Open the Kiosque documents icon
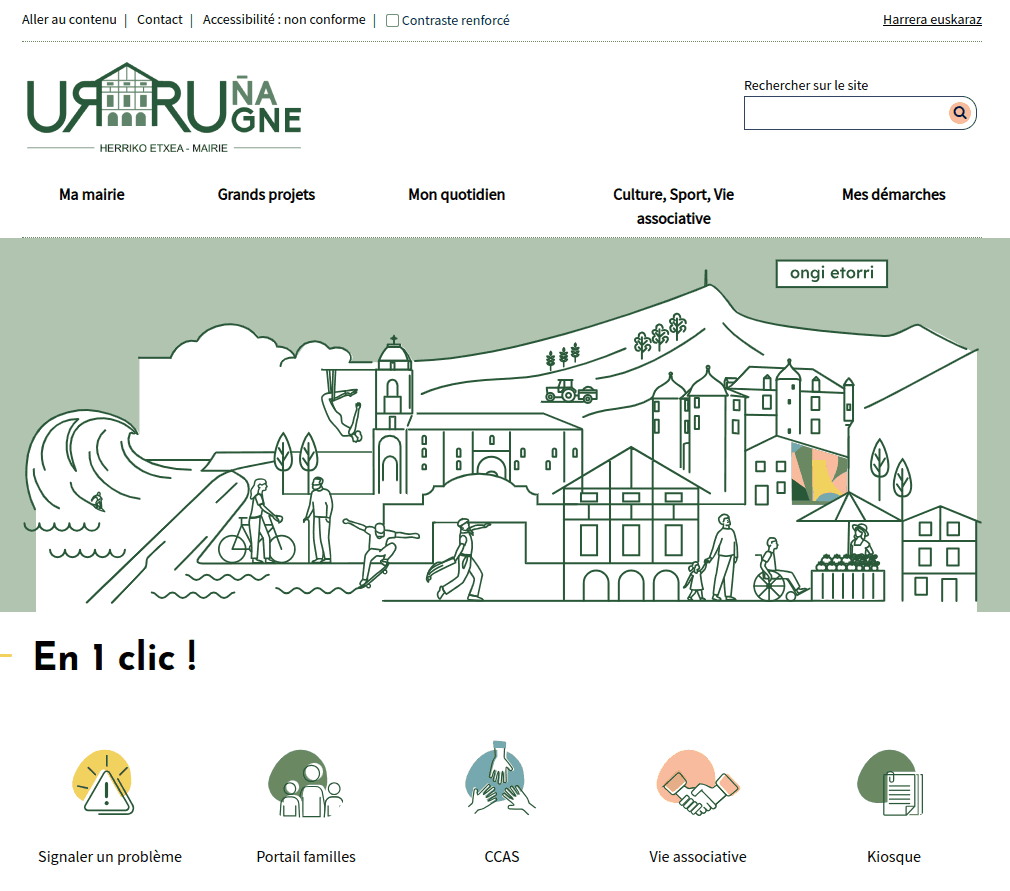 point(892,780)
